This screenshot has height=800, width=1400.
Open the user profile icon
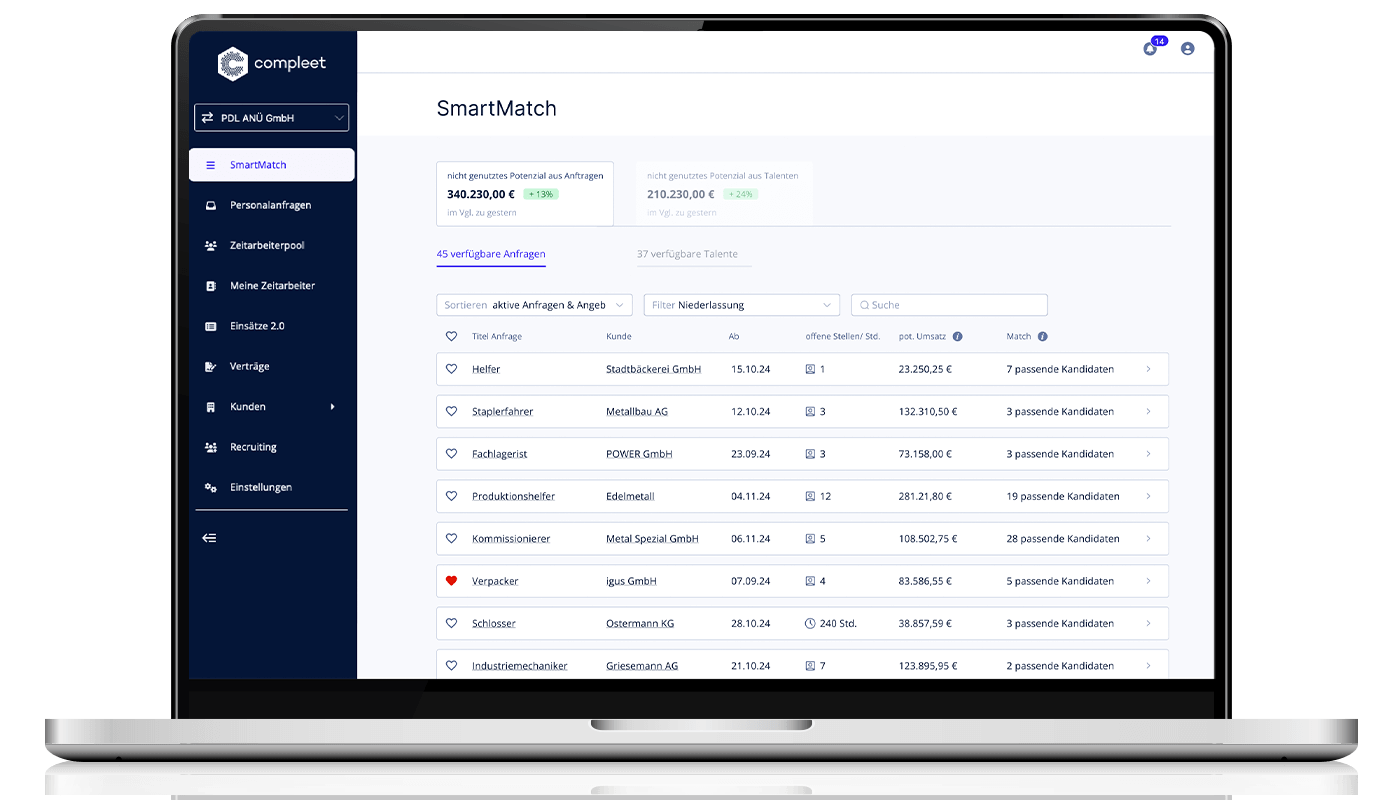click(1187, 48)
